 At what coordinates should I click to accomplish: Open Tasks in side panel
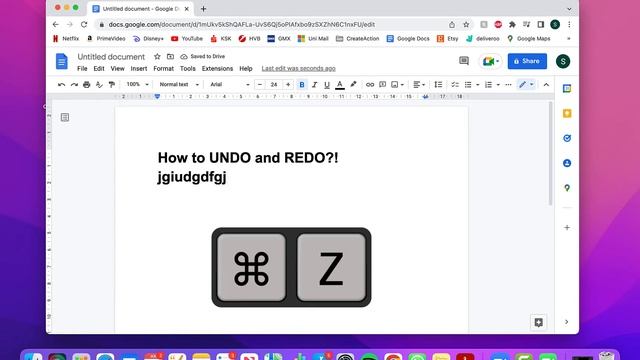[567, 138]
